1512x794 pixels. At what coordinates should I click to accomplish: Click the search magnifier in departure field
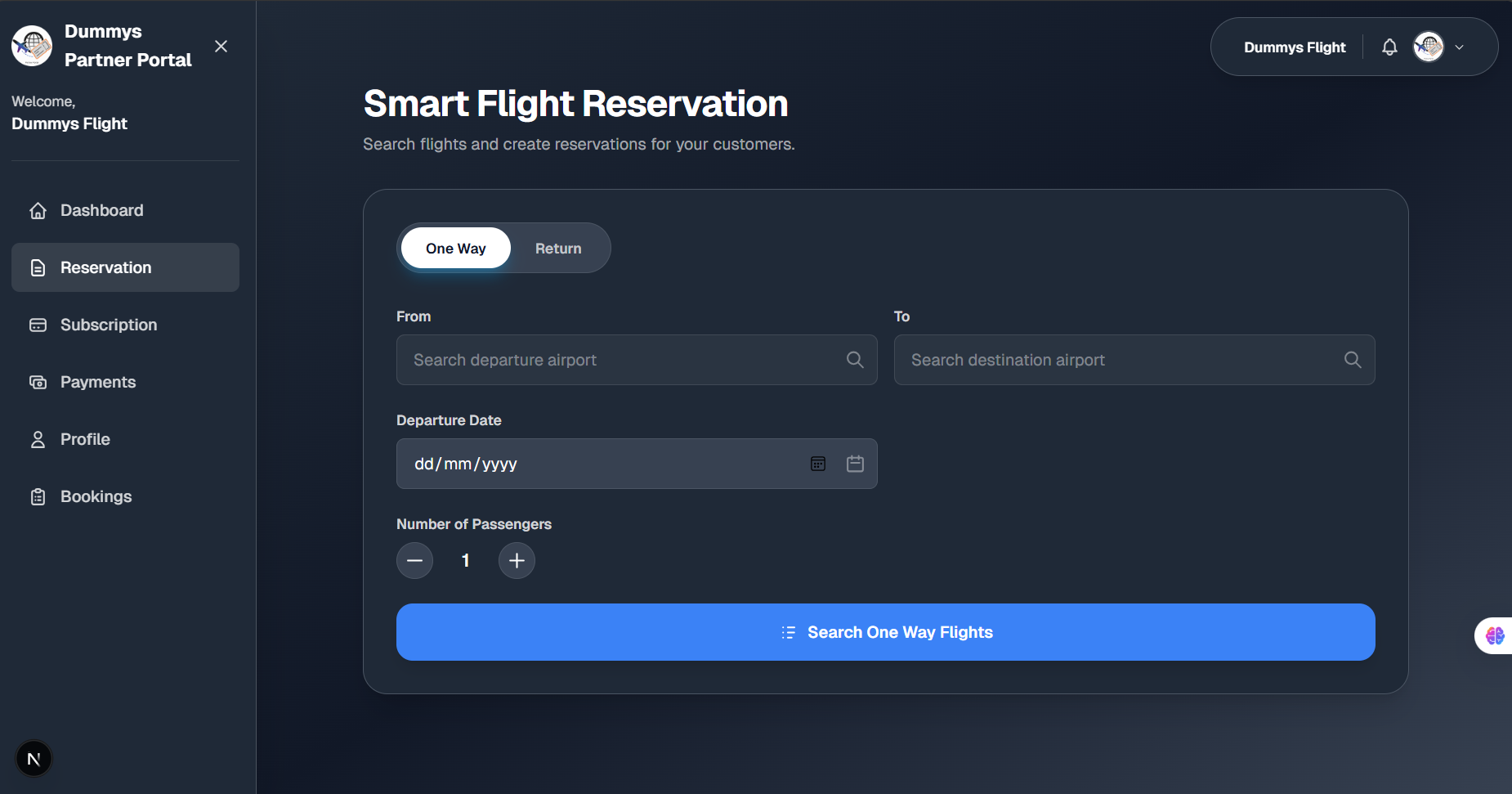tap(855, 360)
